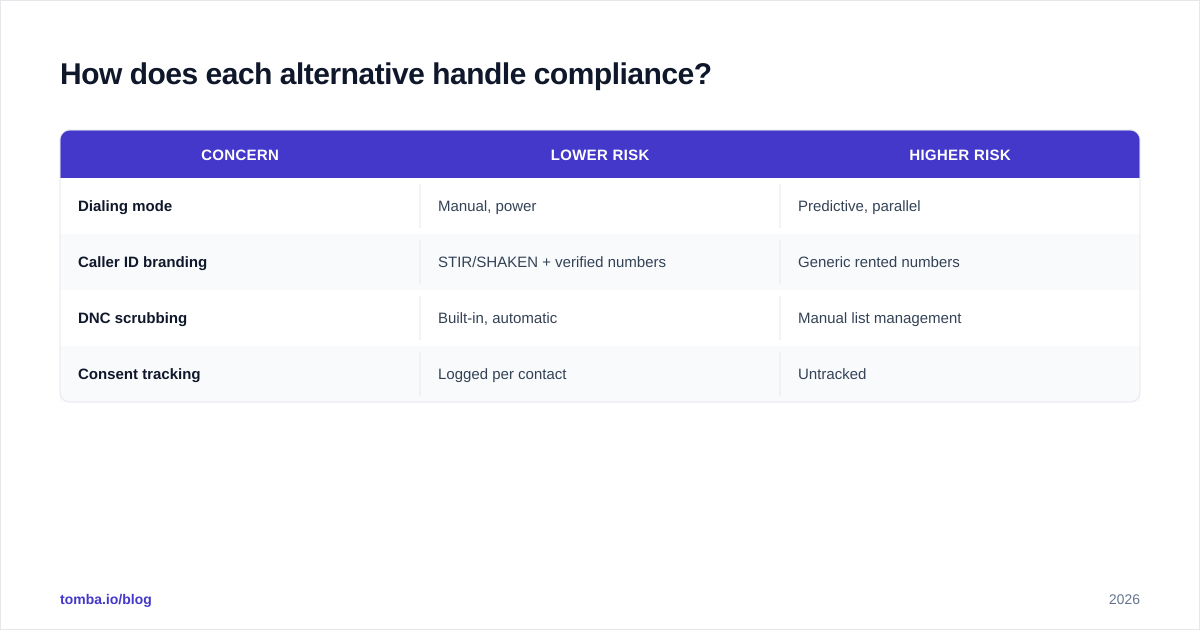Click the 'STIR/SHAKEN + verified numbers' cell
Image resolution: width=1200 pixels, height=630 pixels.
600,262
